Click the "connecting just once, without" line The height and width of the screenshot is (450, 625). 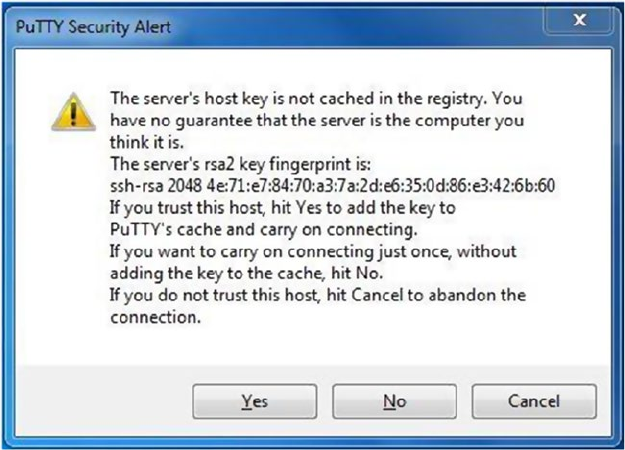pyautogui.click(x=312, y=252)
